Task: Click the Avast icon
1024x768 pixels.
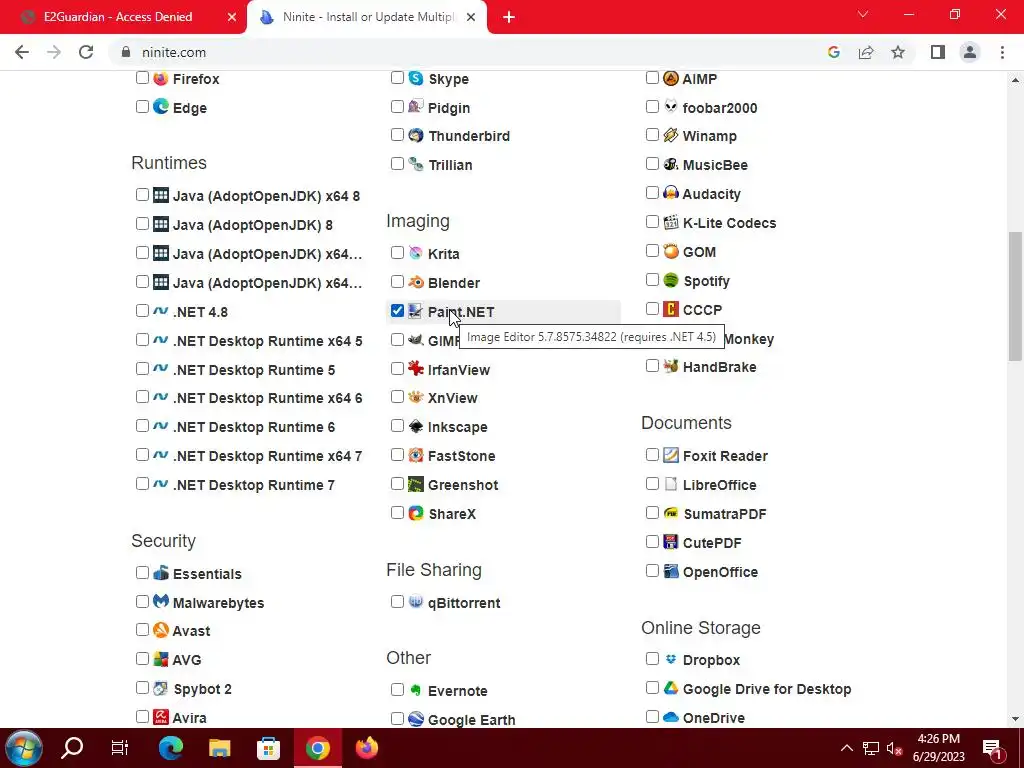Action: coord(161,630)
